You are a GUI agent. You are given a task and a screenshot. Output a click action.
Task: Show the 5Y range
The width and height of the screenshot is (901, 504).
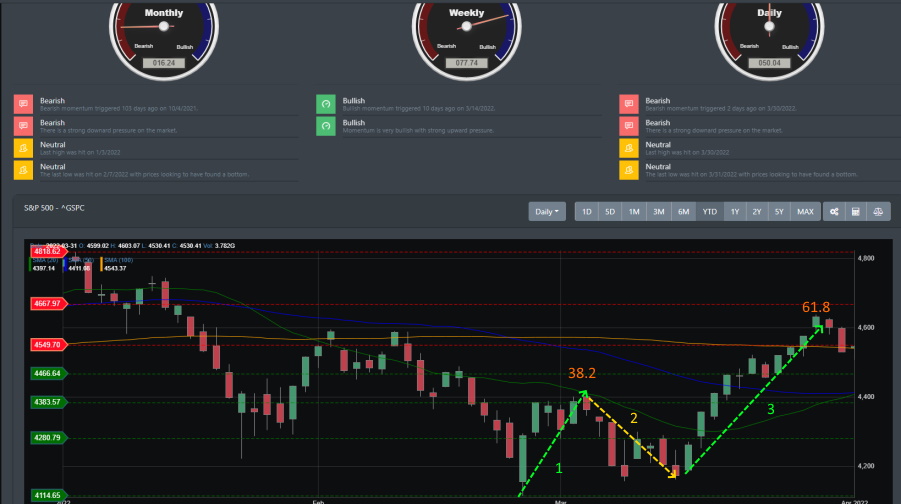779,211
